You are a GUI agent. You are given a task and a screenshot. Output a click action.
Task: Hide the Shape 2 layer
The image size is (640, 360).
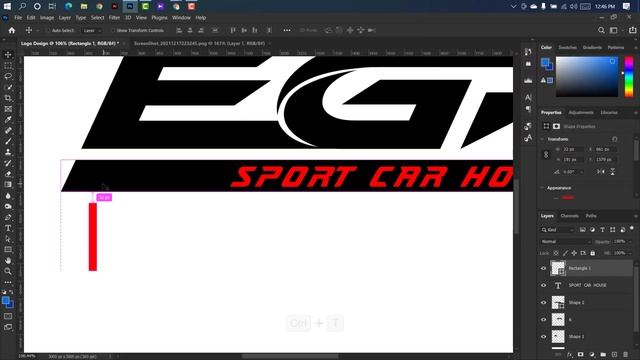(x=543, y=302)
